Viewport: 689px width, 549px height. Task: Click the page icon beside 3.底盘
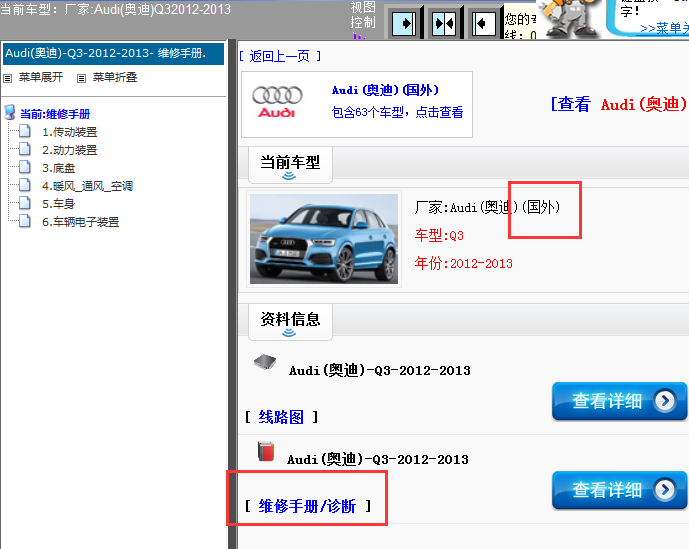(25, 167)
